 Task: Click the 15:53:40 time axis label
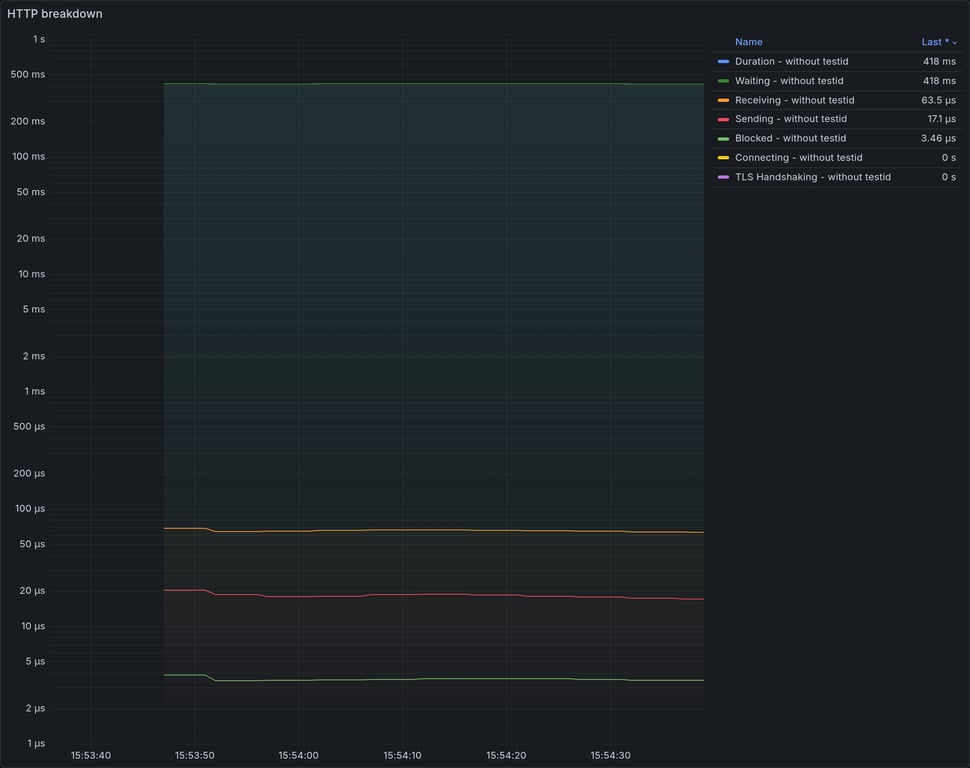[89, 756]
